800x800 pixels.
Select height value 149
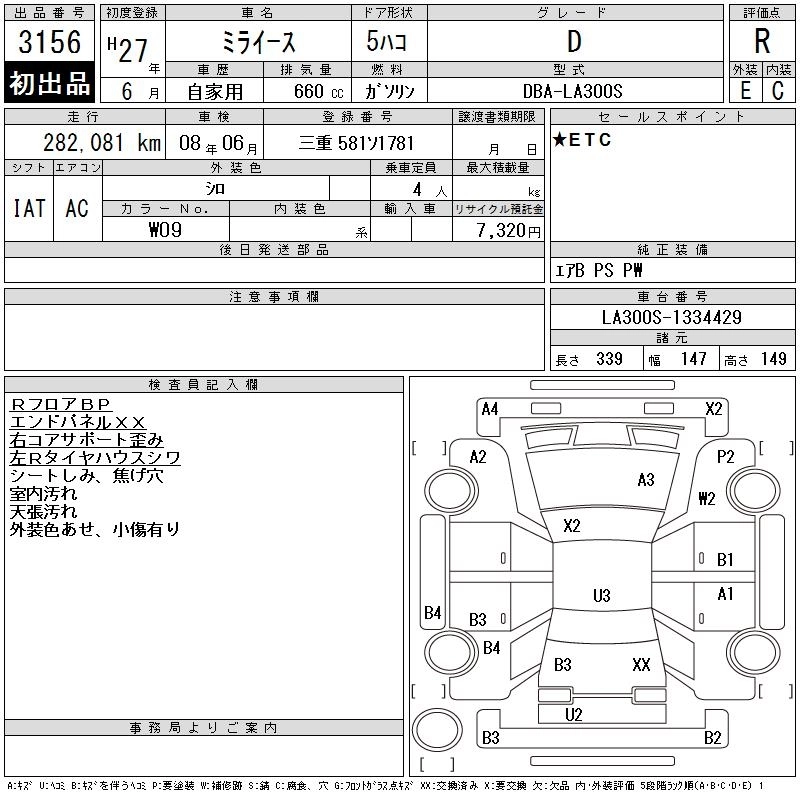pos(773,359)
